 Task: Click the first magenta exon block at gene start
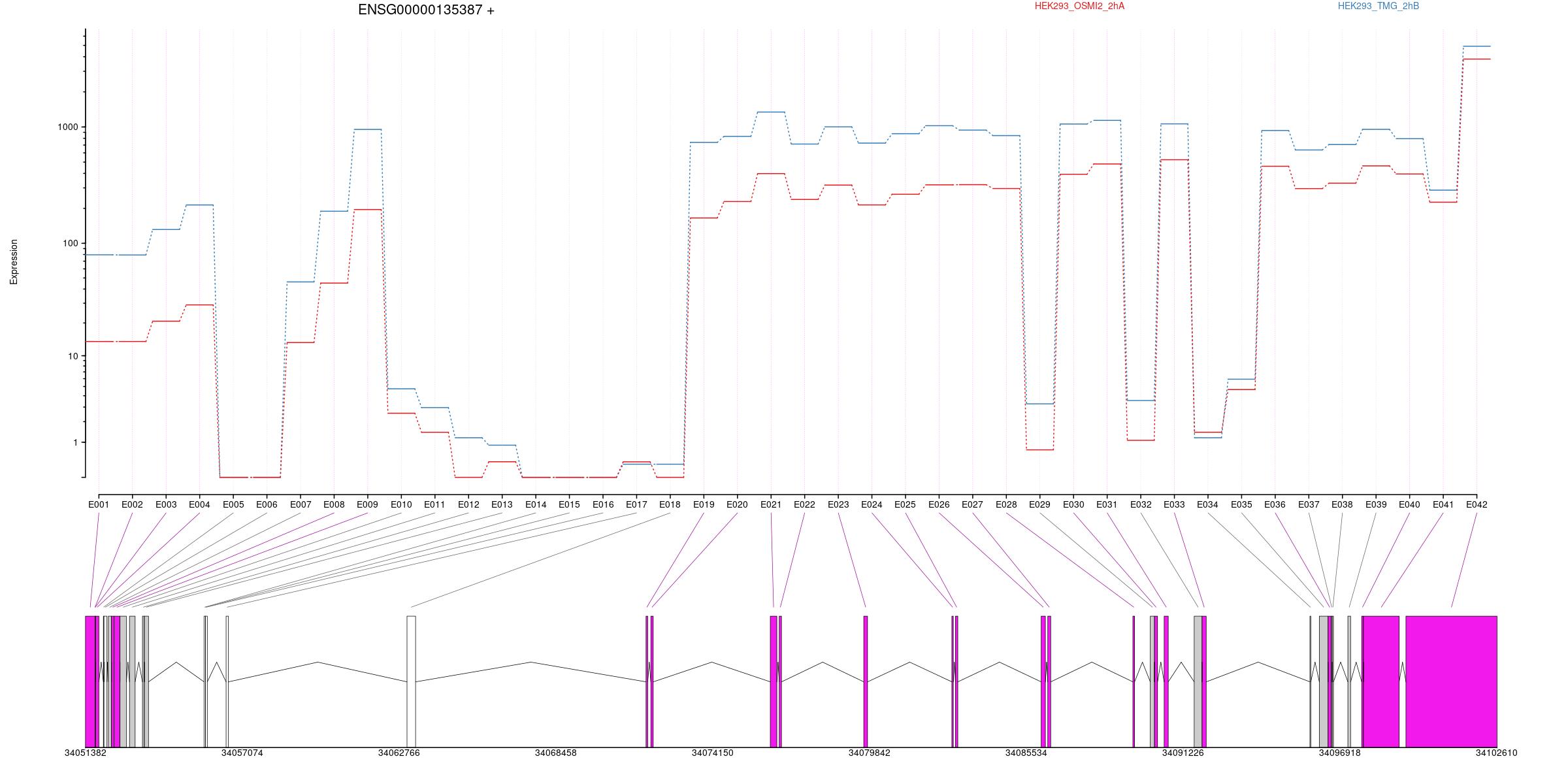click(90, 681)
